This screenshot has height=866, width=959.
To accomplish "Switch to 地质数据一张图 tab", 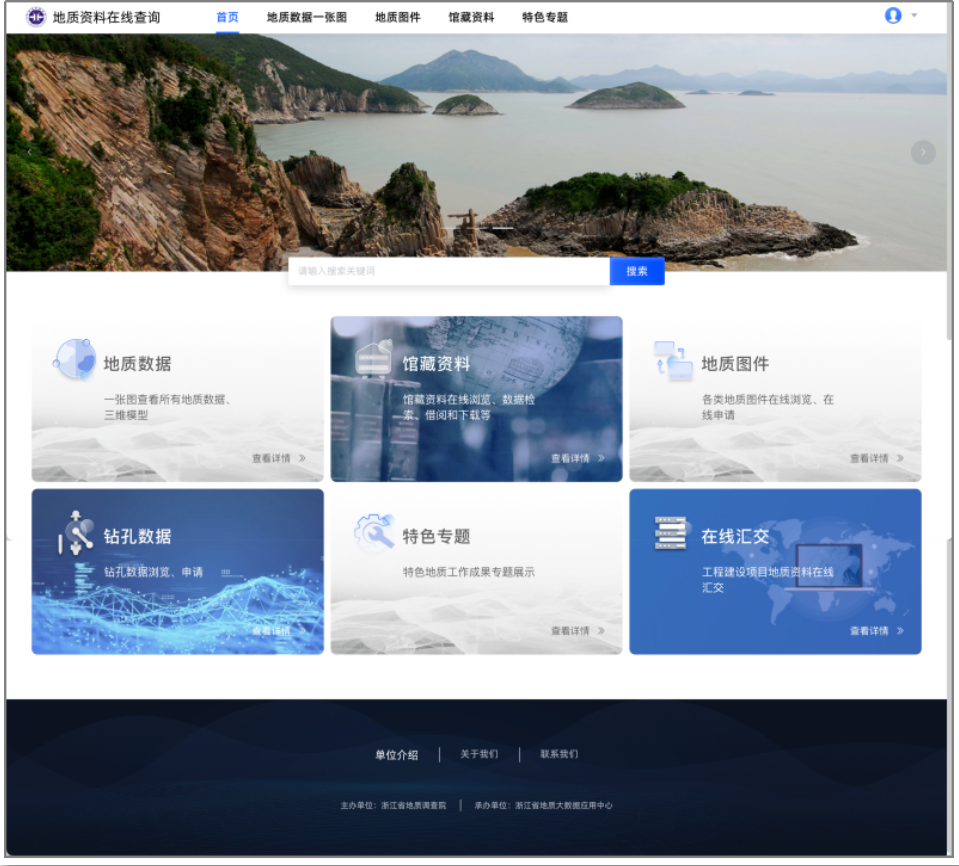I will click(307, 17).
